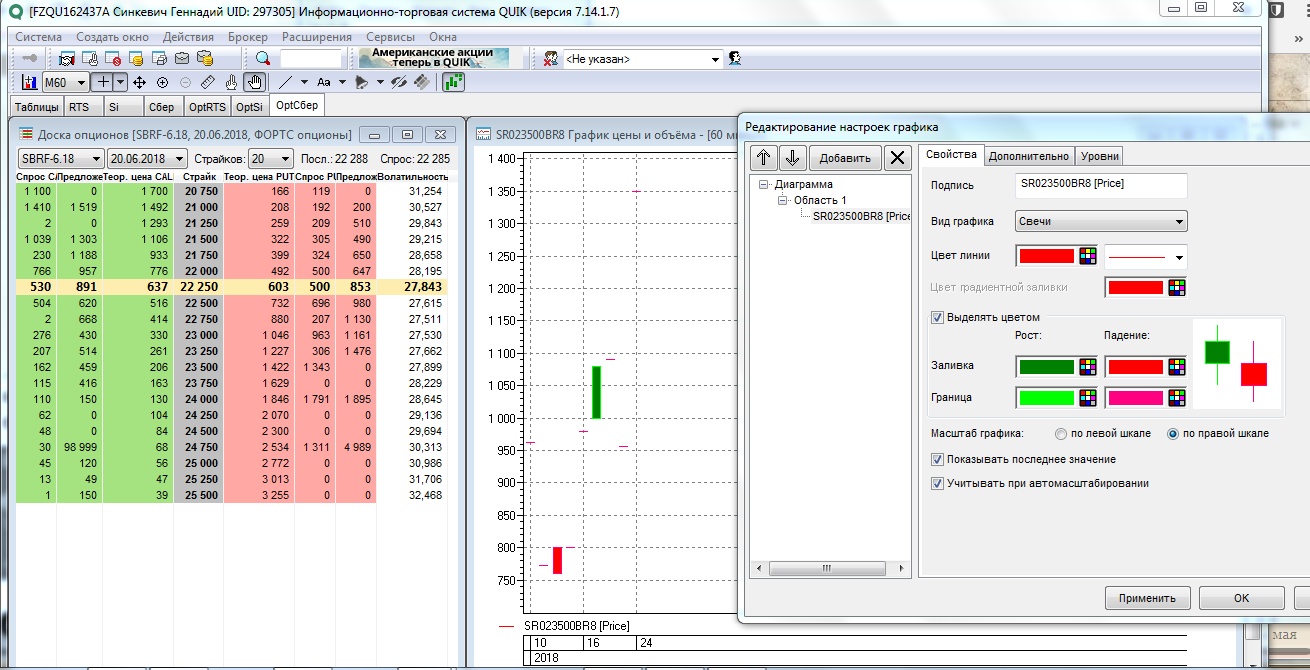Toggle 'Показывать последнее значение' checkbox
Viewport: 1310px width, 670px height.
click(x=937, y=459)
